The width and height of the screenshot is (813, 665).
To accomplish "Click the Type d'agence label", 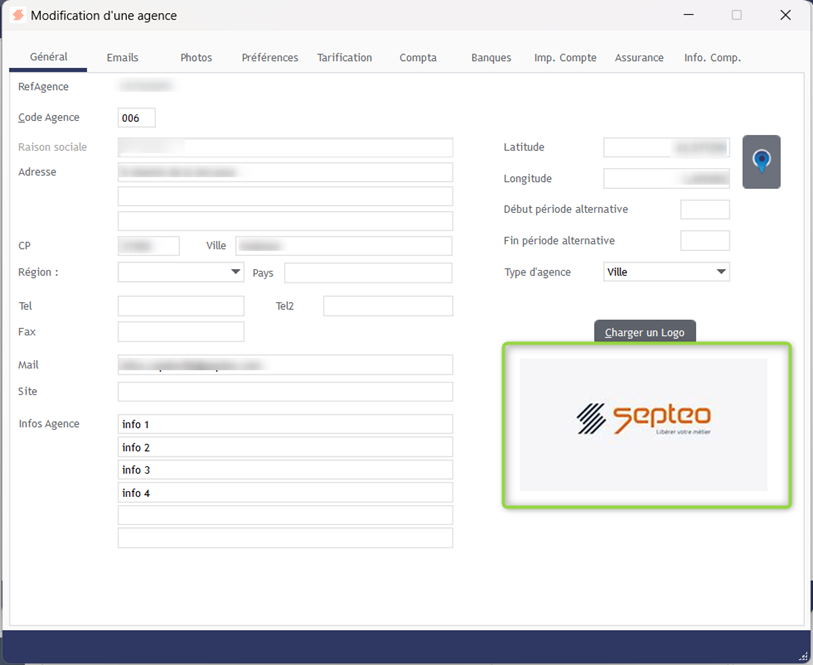I will [x=538, y=272].
